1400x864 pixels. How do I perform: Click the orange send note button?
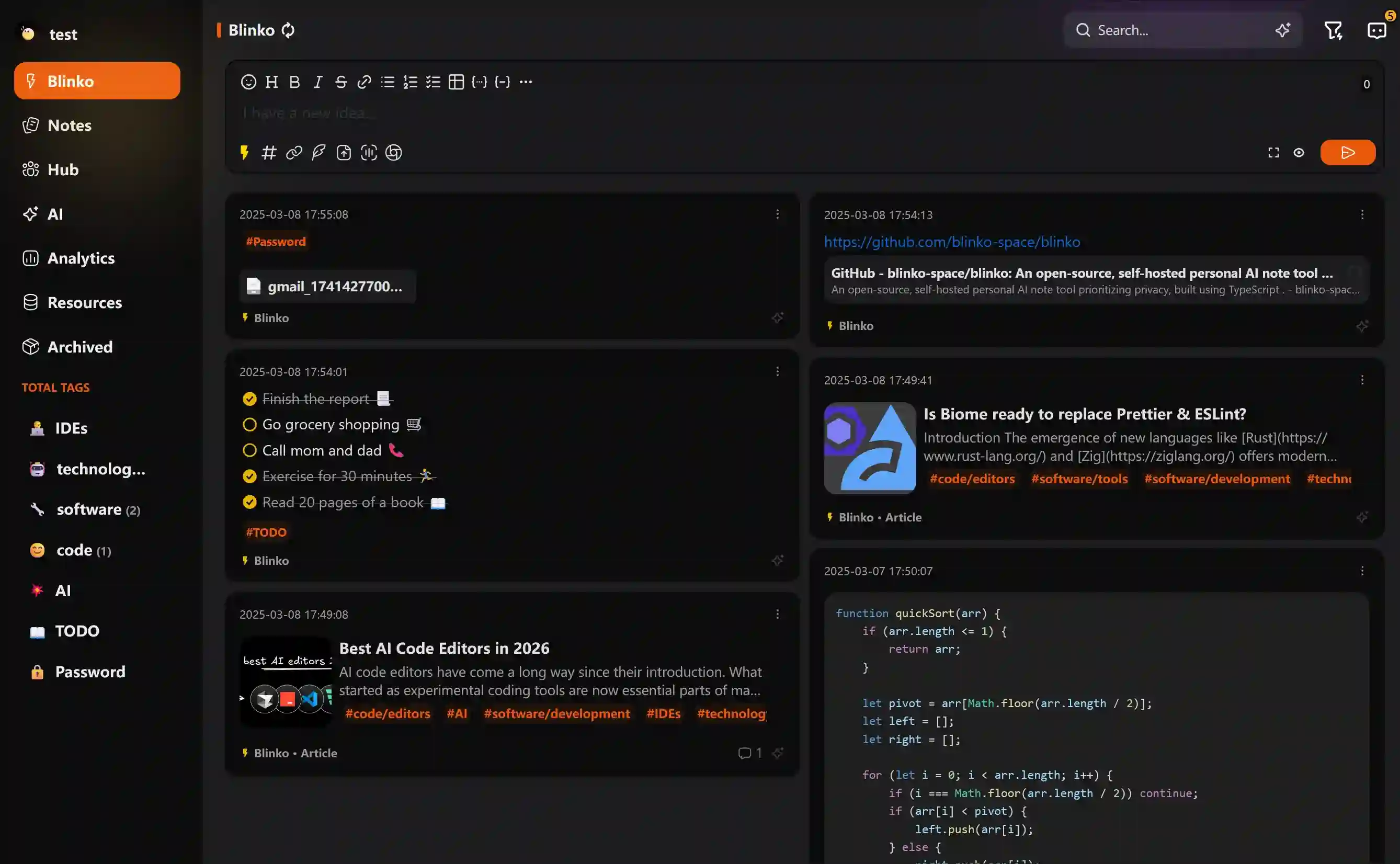tap(1347, 153)
